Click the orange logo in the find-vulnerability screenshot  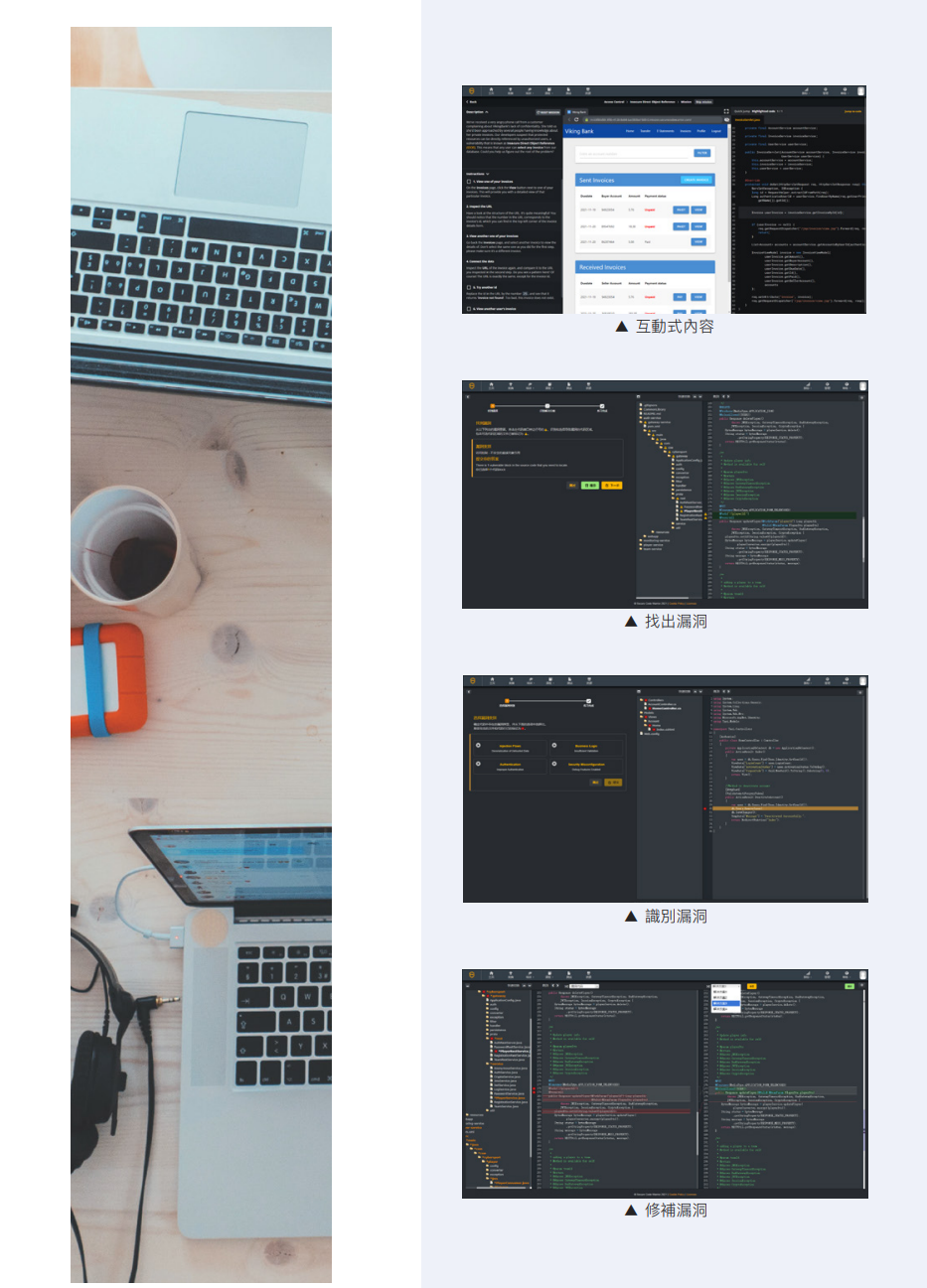pos(472,386)
